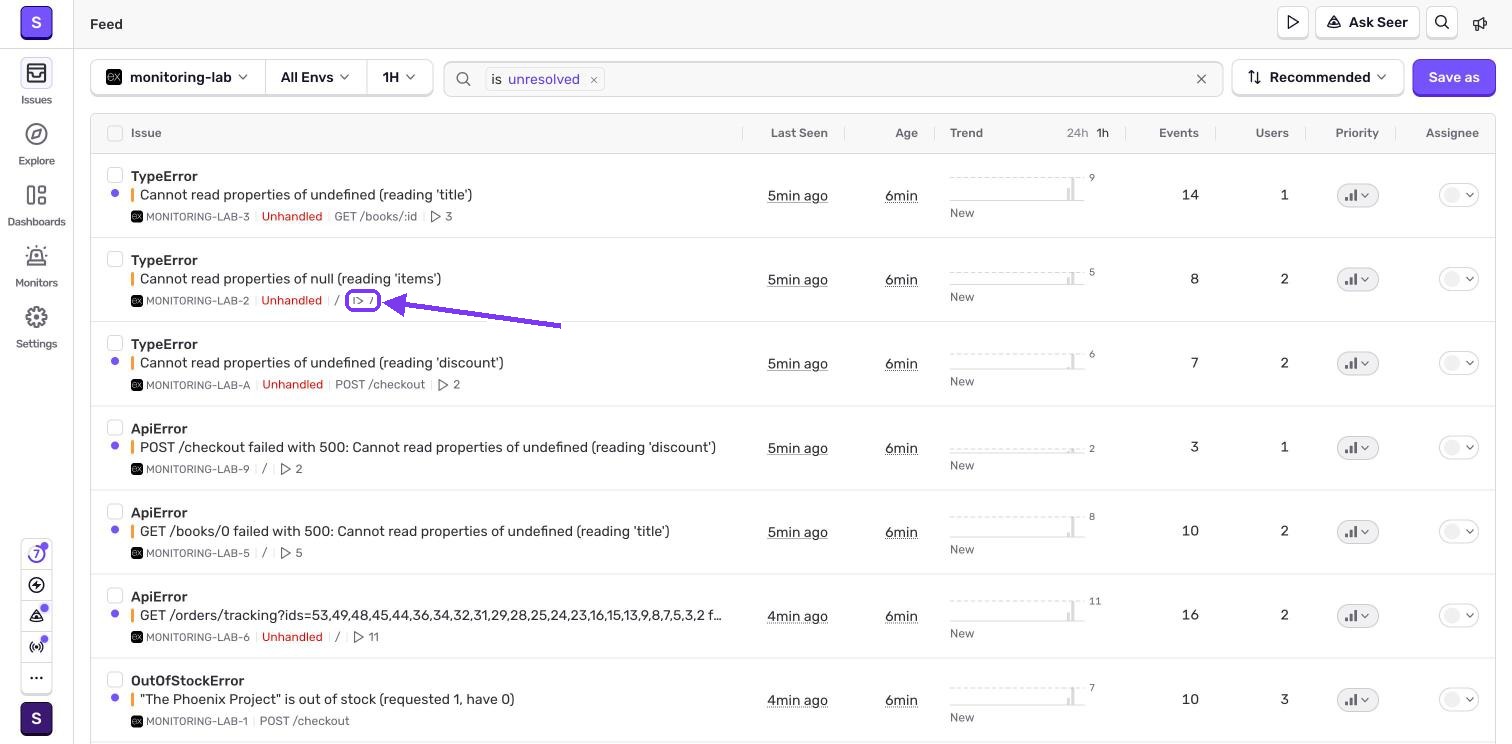Go to Dashboards in sidebar
1512x744 pixels.
coord(36,204)
